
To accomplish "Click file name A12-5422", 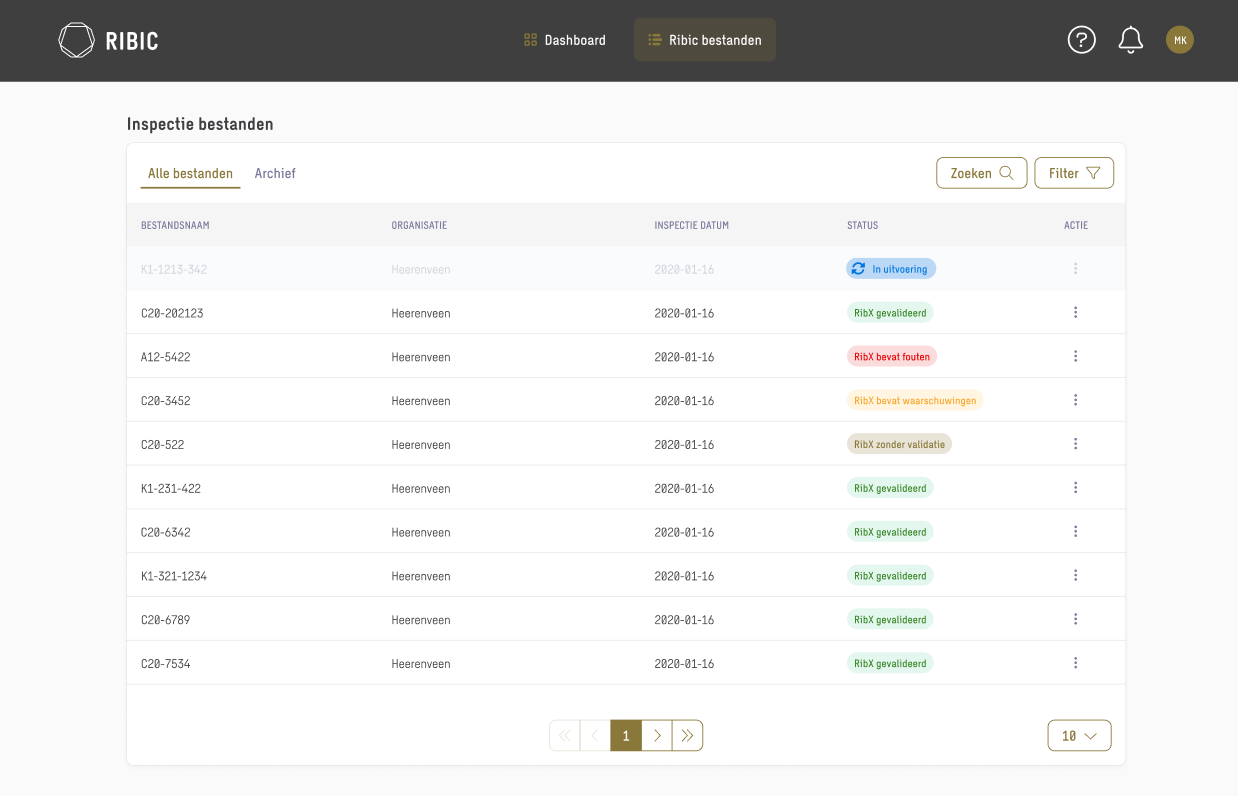I will click(x=165, y=357).
